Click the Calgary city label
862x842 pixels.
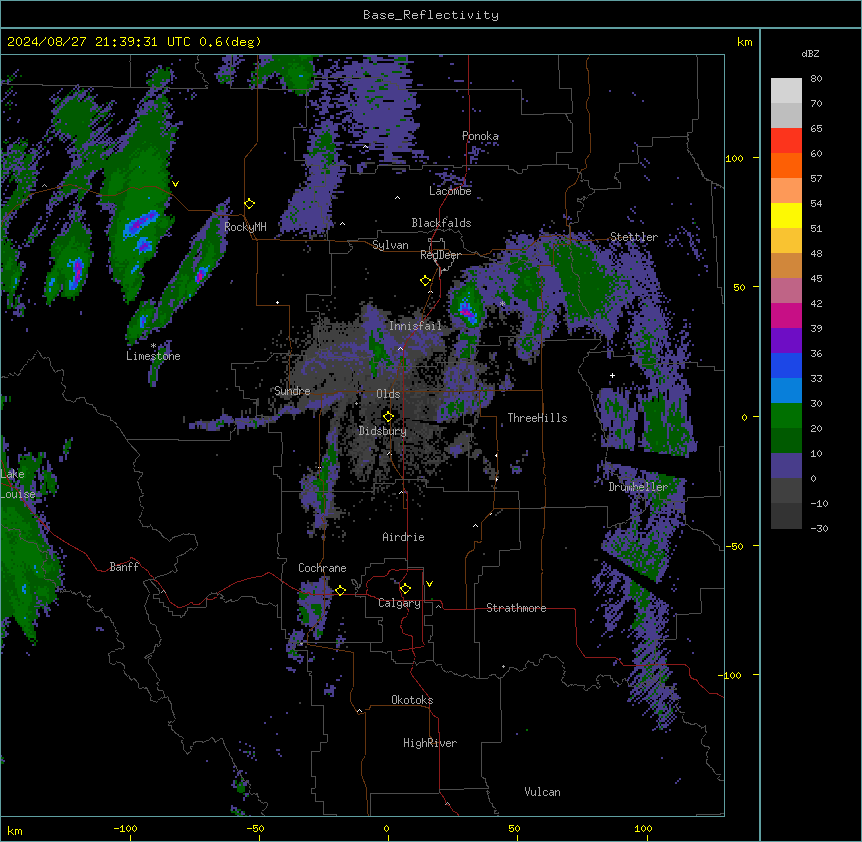(399, 603)
